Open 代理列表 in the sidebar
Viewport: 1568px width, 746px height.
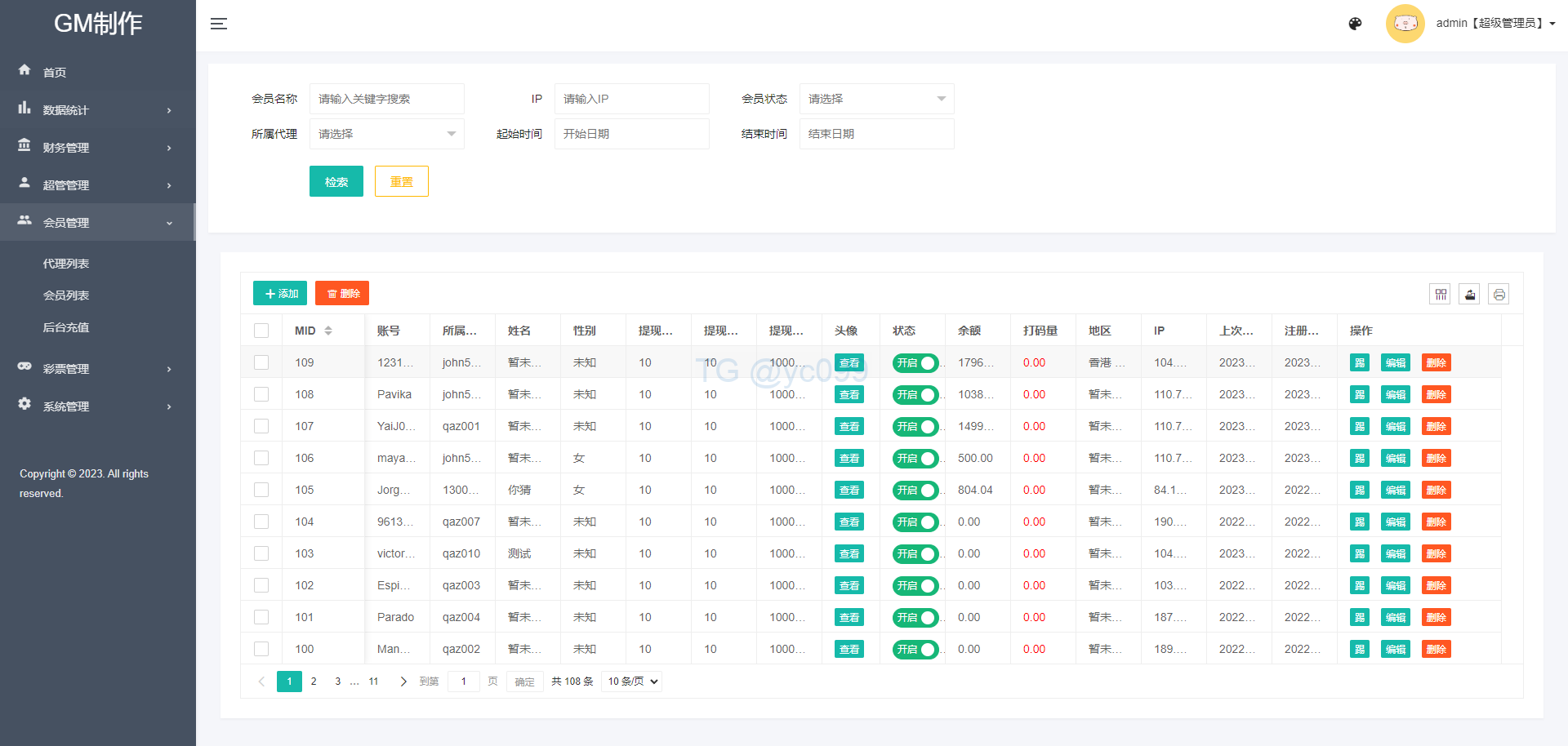[66, 264]
